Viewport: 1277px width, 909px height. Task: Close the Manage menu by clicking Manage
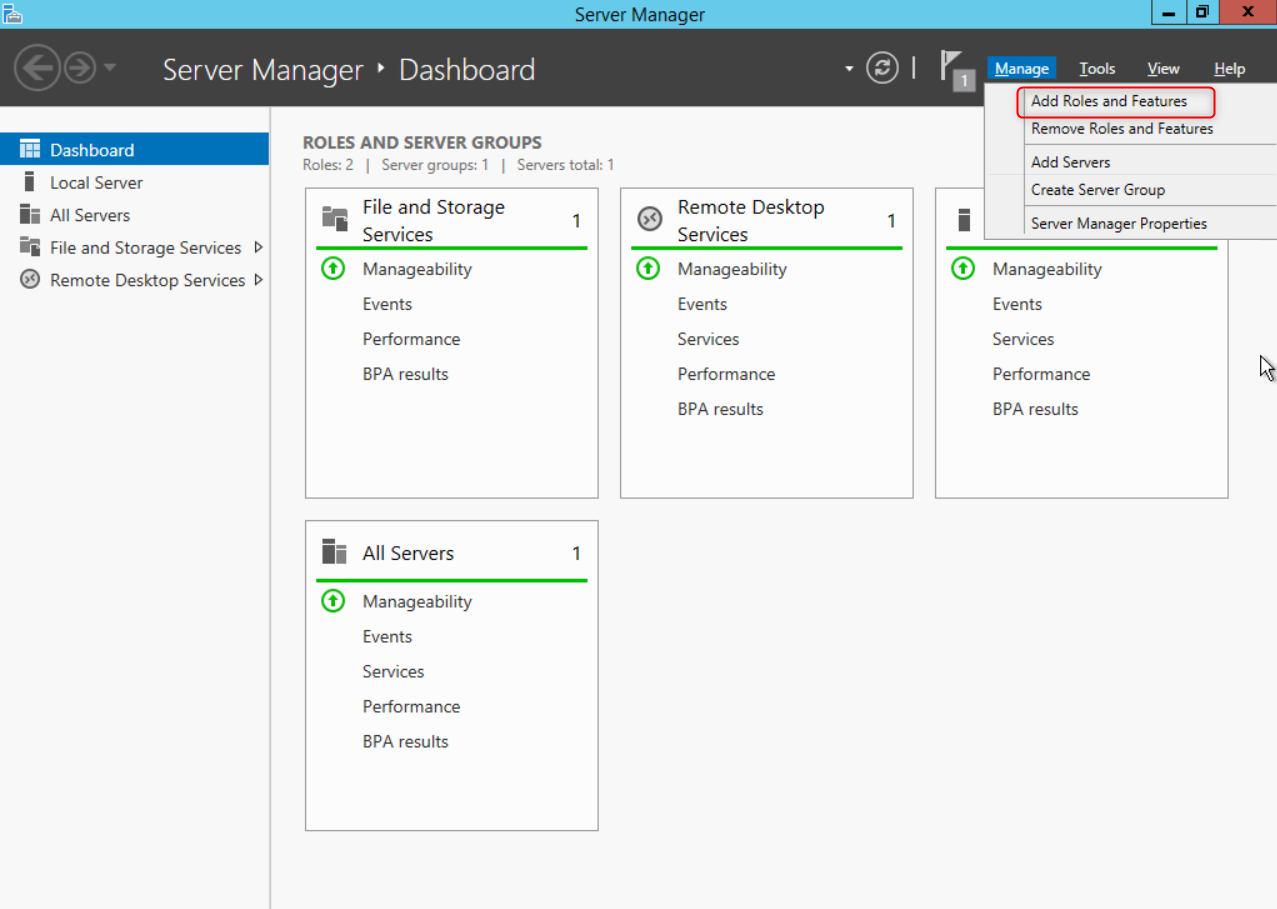[x=1021, y=68]
